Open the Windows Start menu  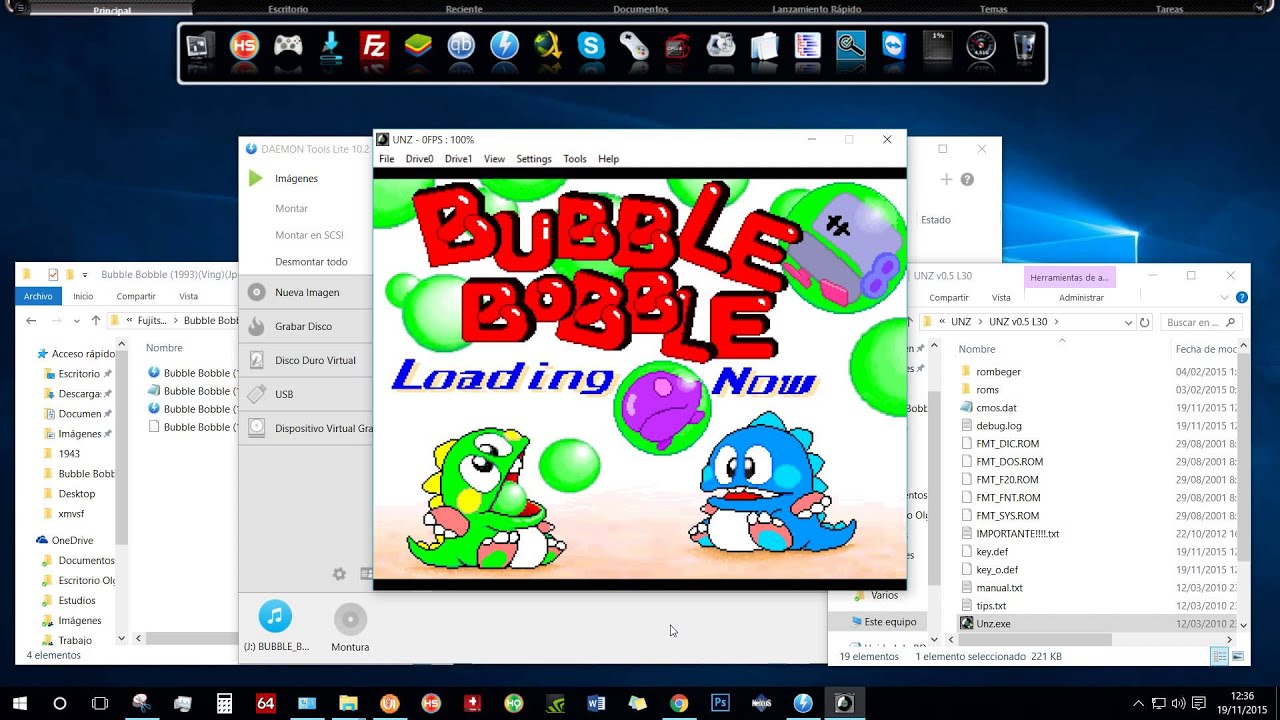(19, 703)
